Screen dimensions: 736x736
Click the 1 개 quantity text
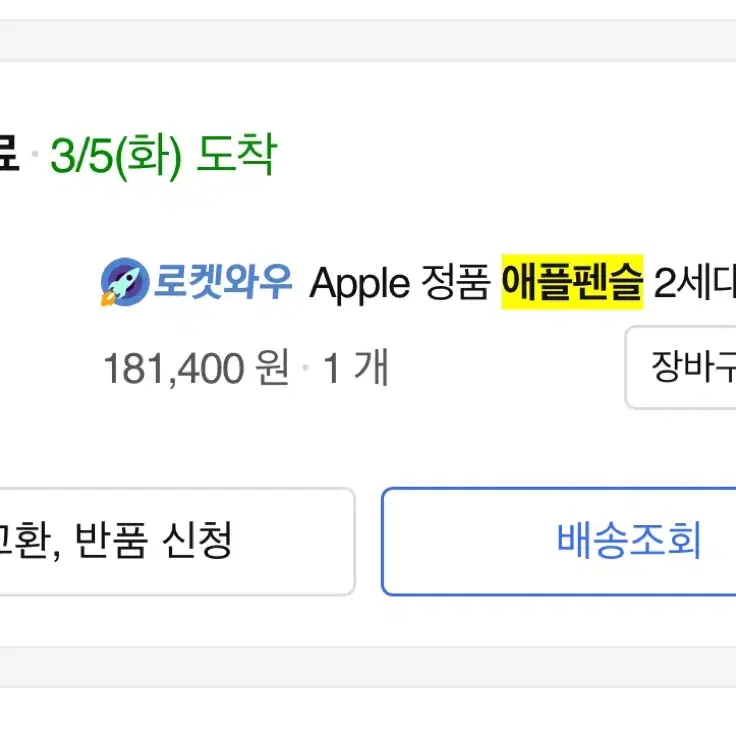click(355, 368)
